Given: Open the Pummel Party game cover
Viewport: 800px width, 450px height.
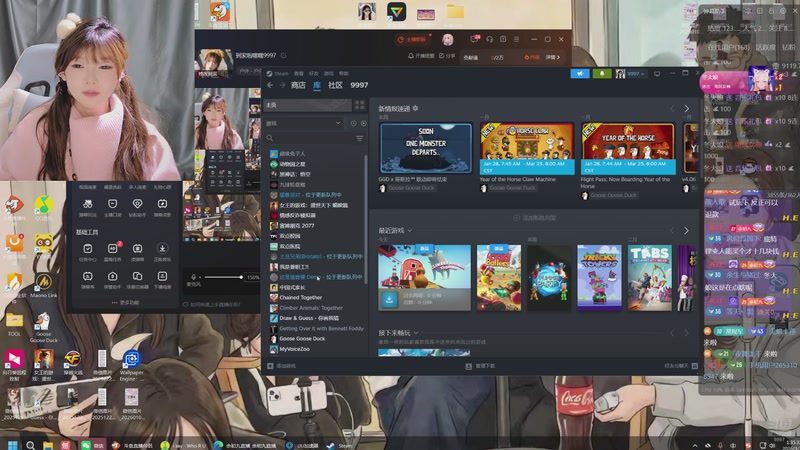Looking at the screenshot, I should (x=549, y=278).
